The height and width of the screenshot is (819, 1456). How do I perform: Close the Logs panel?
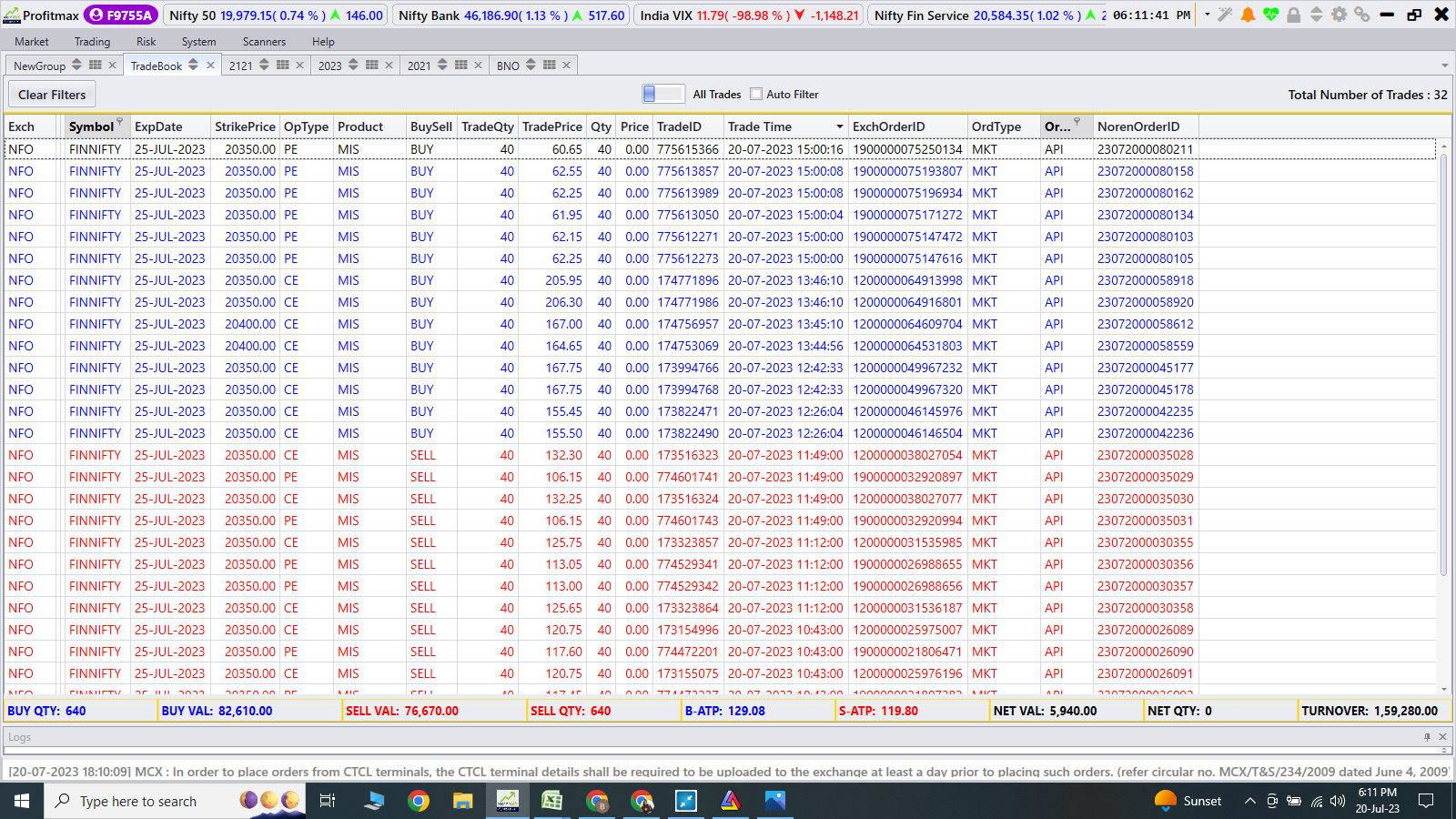click(x=1442, y=737)
